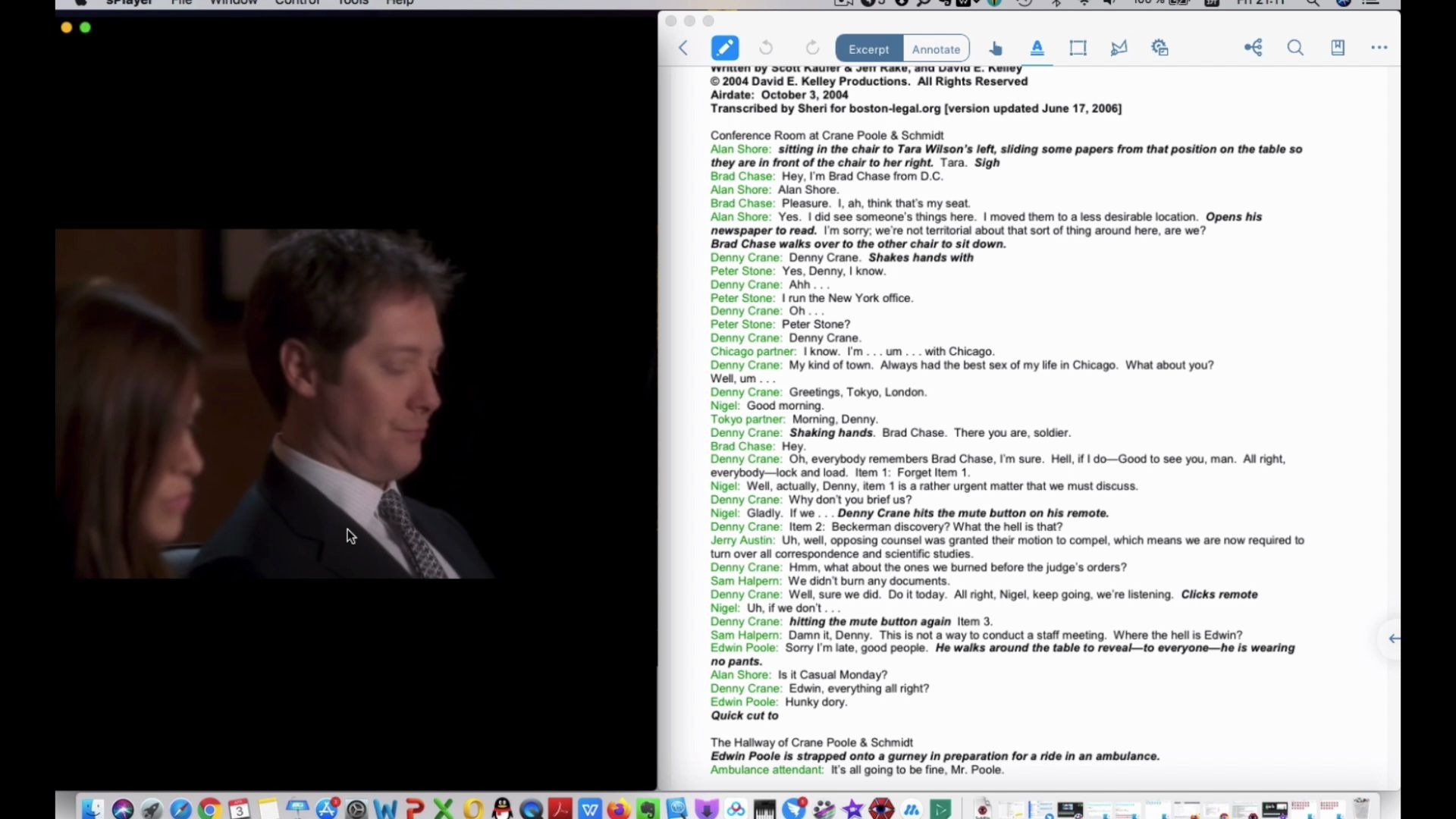Open the Help menu
The height and width of the screenshot is (819, 1456).
[400, 3]
